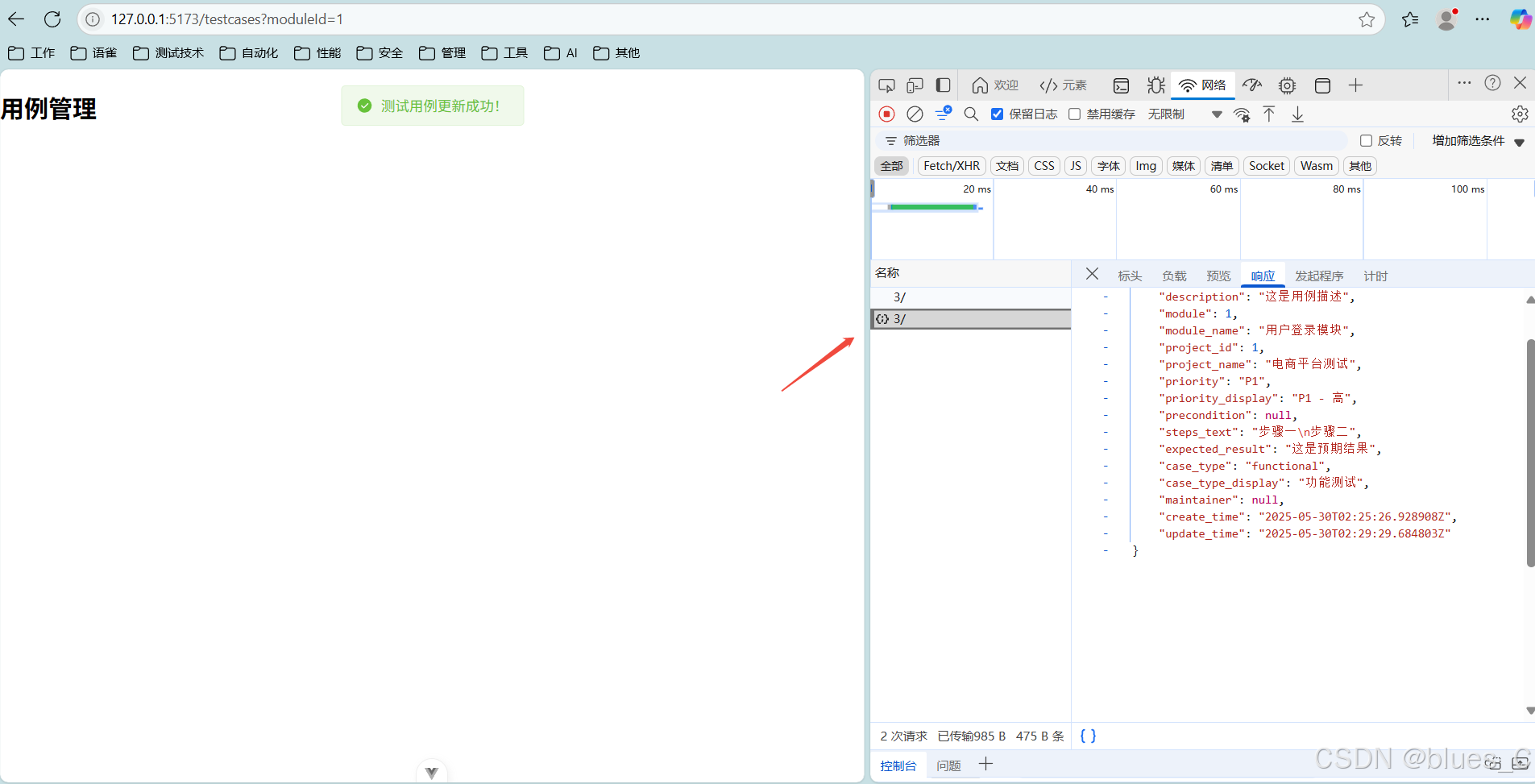This screenshot has height=784, width=1535.
Task: Open the Console panel icon
Action: (1121, 85)
